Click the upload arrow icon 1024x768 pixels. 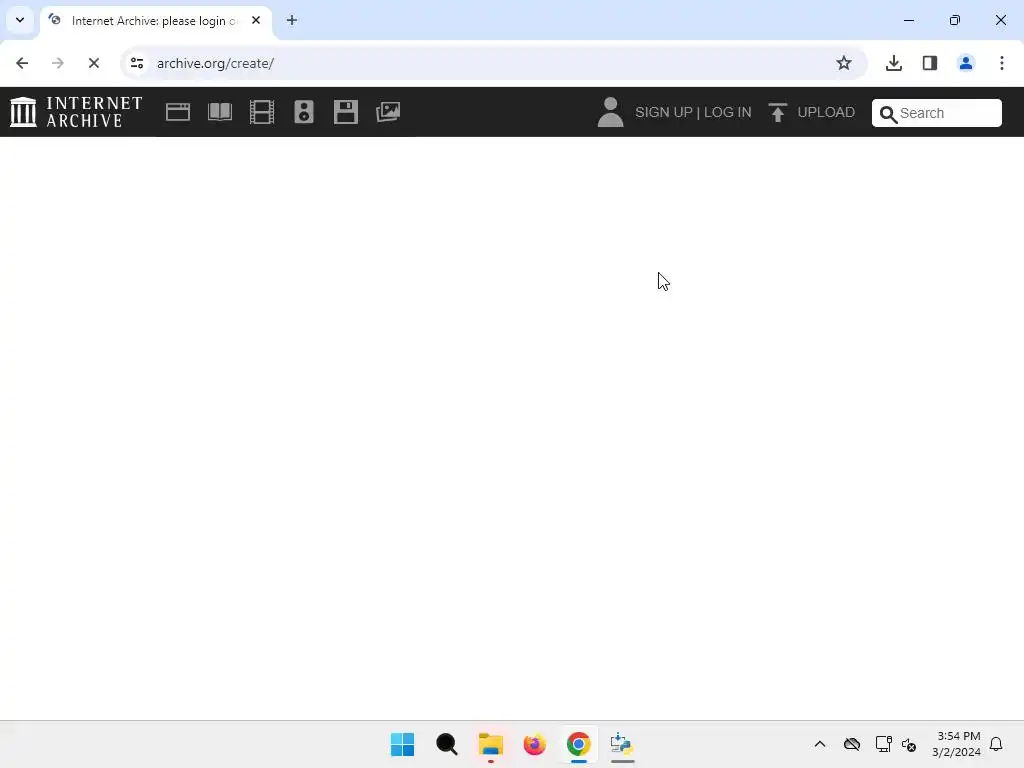(777, 112)
